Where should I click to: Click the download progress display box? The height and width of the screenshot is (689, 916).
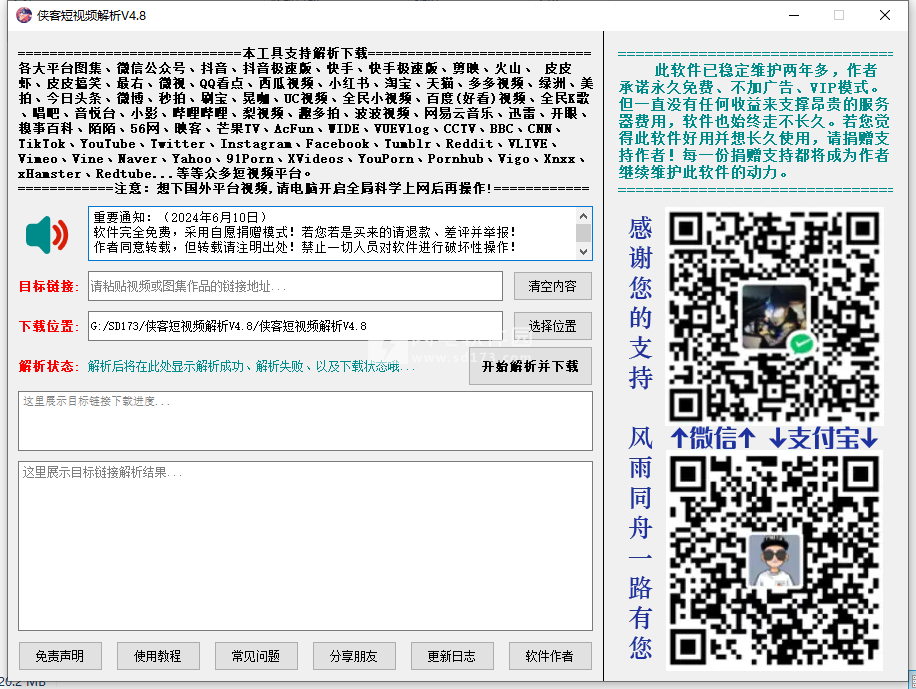tap(306, 421)
